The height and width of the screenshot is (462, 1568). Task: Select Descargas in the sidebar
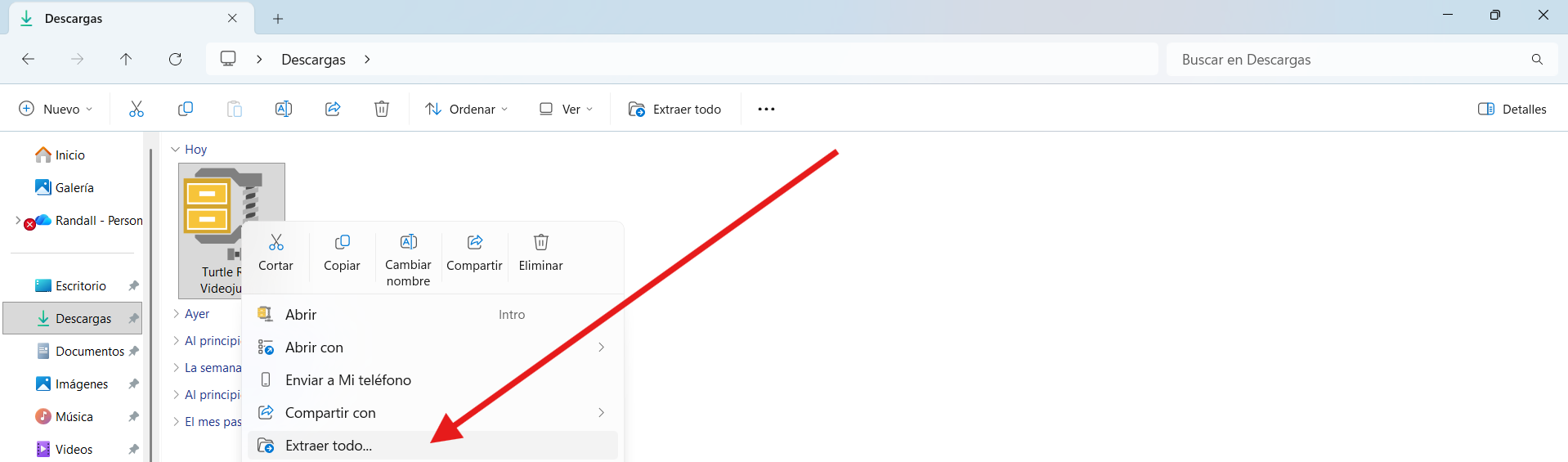[x=73, y=318]
